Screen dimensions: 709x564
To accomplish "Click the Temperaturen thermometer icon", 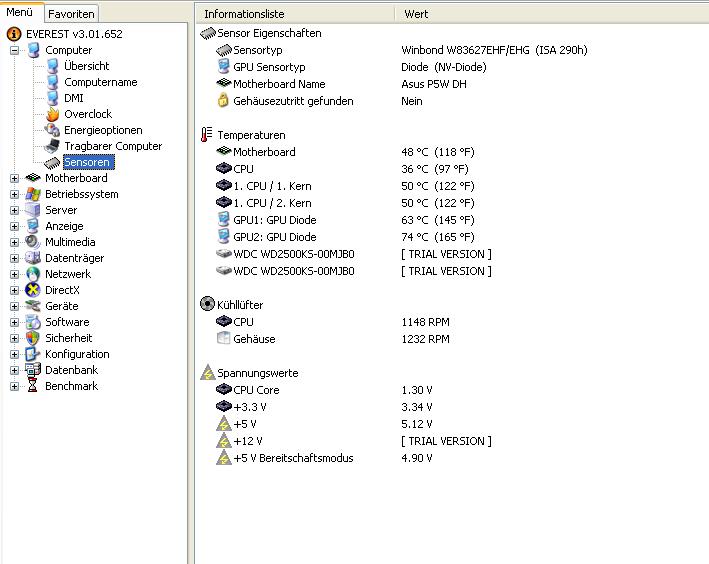I will click(x=206, y=135).
